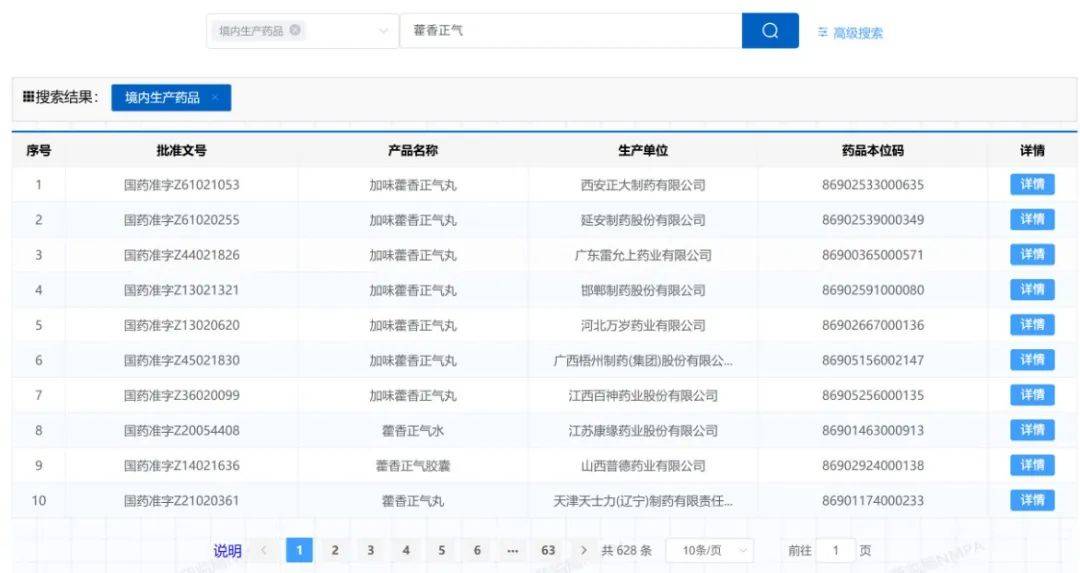Open the 高级搜索 advanced search link
Viewport: 1080px width, 573px height.
coord(850,33)
